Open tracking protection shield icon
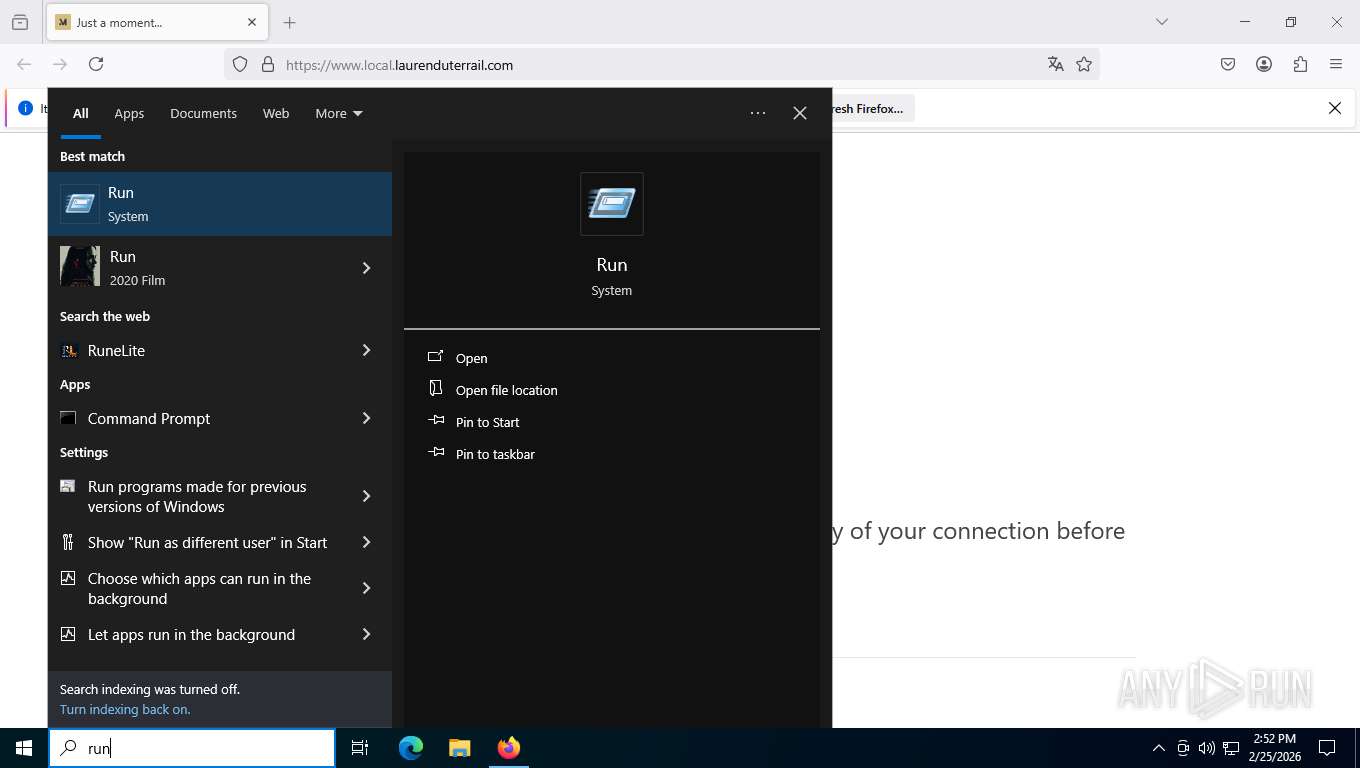1360x768 pixels. (x=240, y=64)
